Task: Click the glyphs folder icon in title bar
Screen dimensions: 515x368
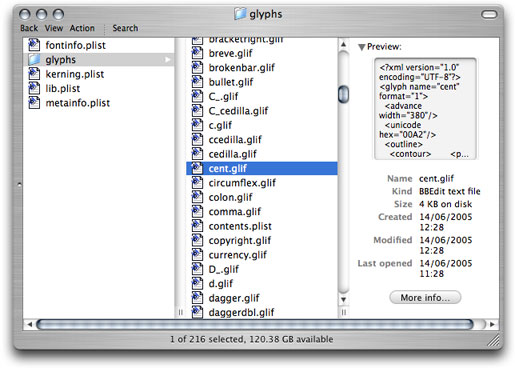Action: (240, 14)
